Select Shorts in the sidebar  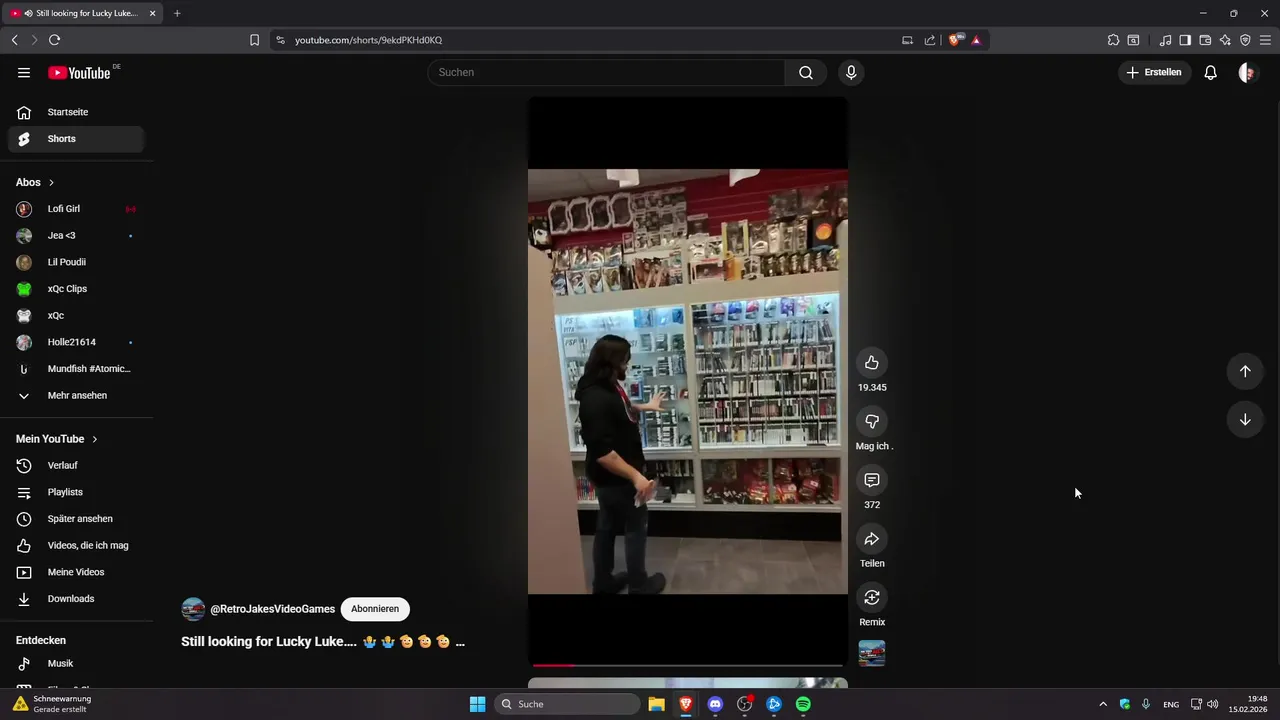pos(76,139)
